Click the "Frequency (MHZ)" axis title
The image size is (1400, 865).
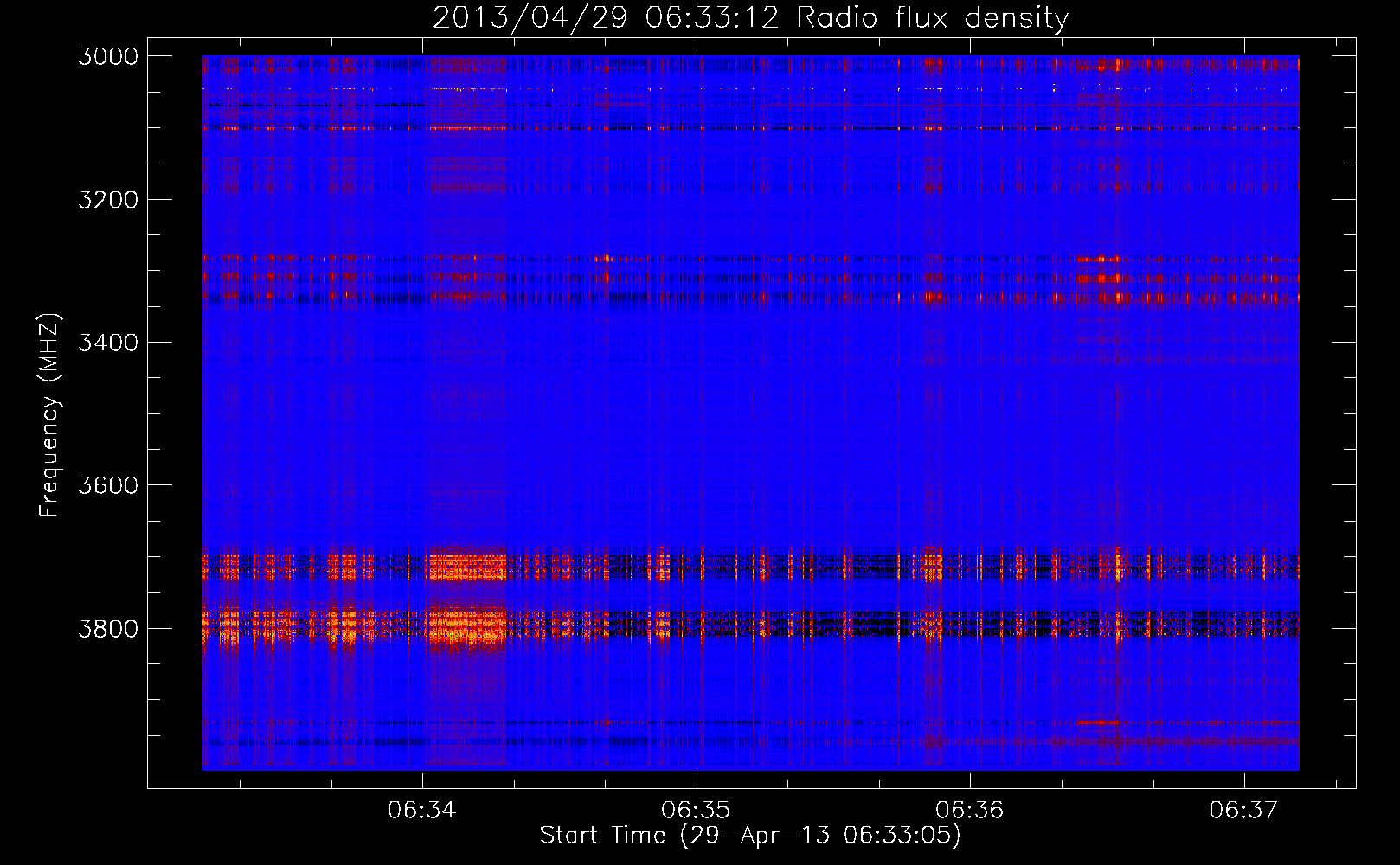(x=49, y=415)
